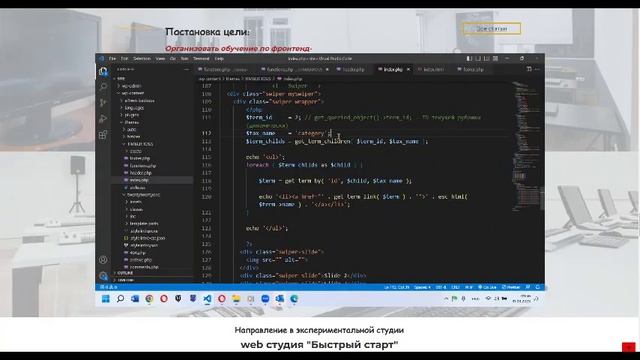Open the Selection menu
Viewport: 640px width, 360px height.
click(142, 59)
